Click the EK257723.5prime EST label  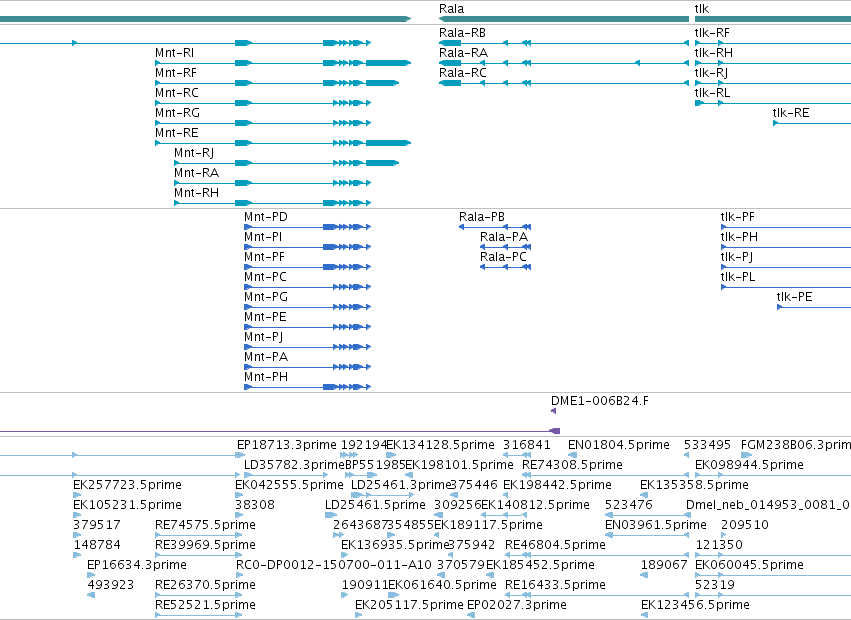(x=128, y=485)
